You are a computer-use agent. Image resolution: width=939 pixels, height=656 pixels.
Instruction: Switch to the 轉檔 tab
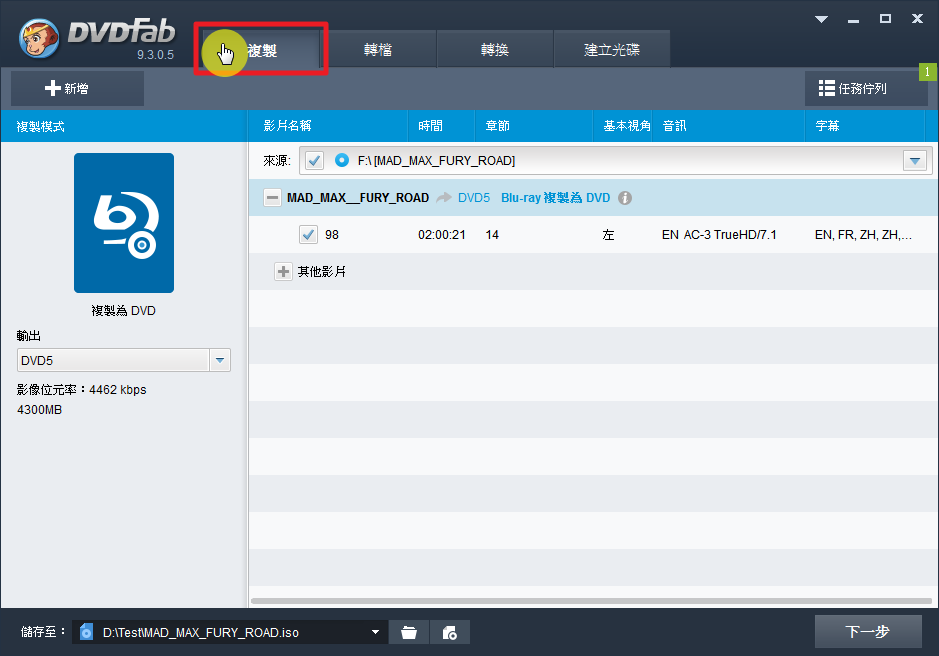376,50
